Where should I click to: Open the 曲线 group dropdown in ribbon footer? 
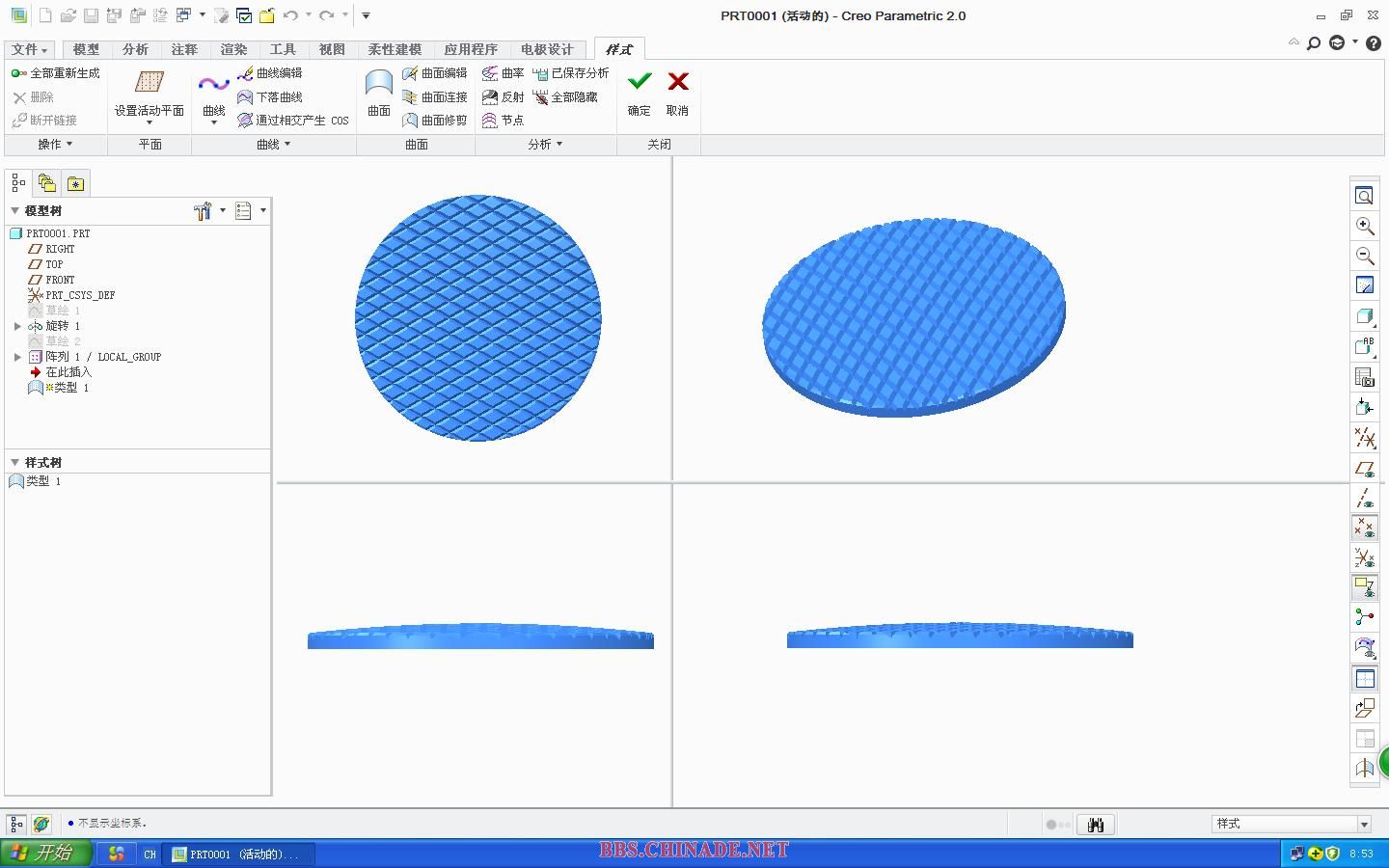click(x=273, y=145)
